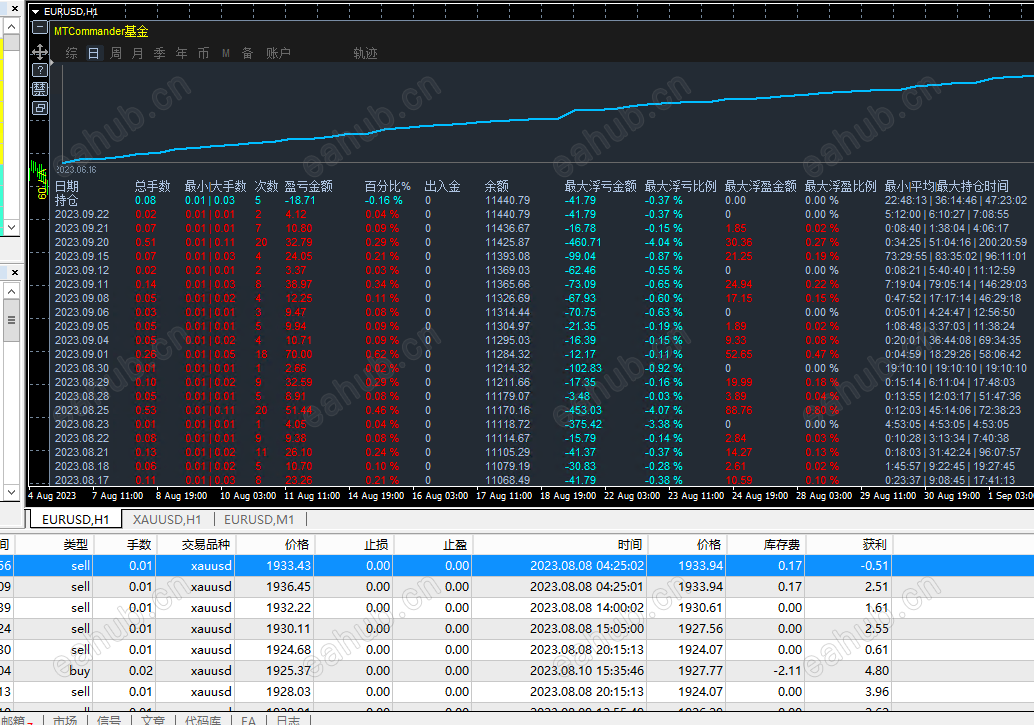Click the minus collapse icon on MTCommander panel
Viewport: 1034px width, 725px height.
point(40,29)
